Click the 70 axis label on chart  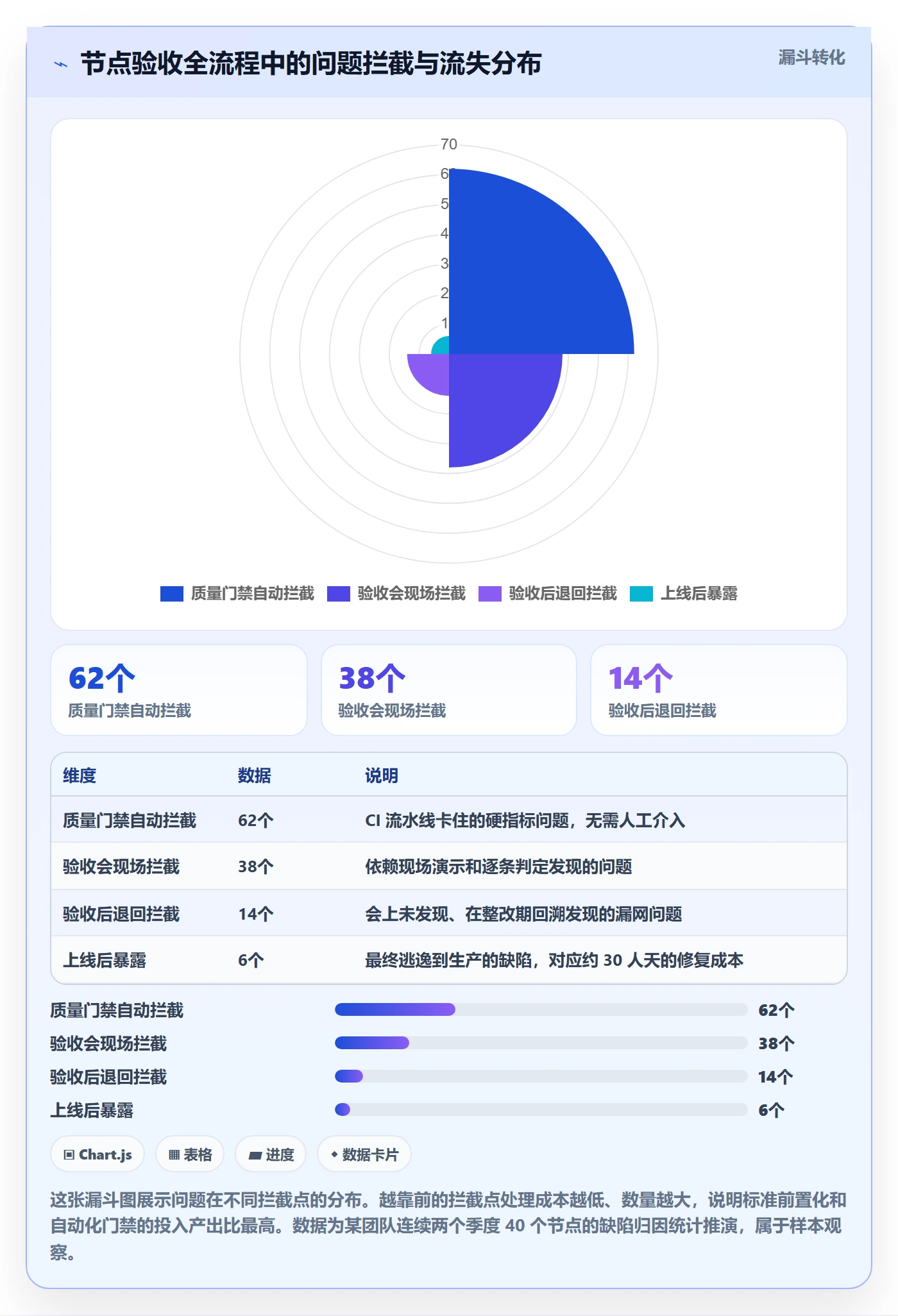[449, 144]
